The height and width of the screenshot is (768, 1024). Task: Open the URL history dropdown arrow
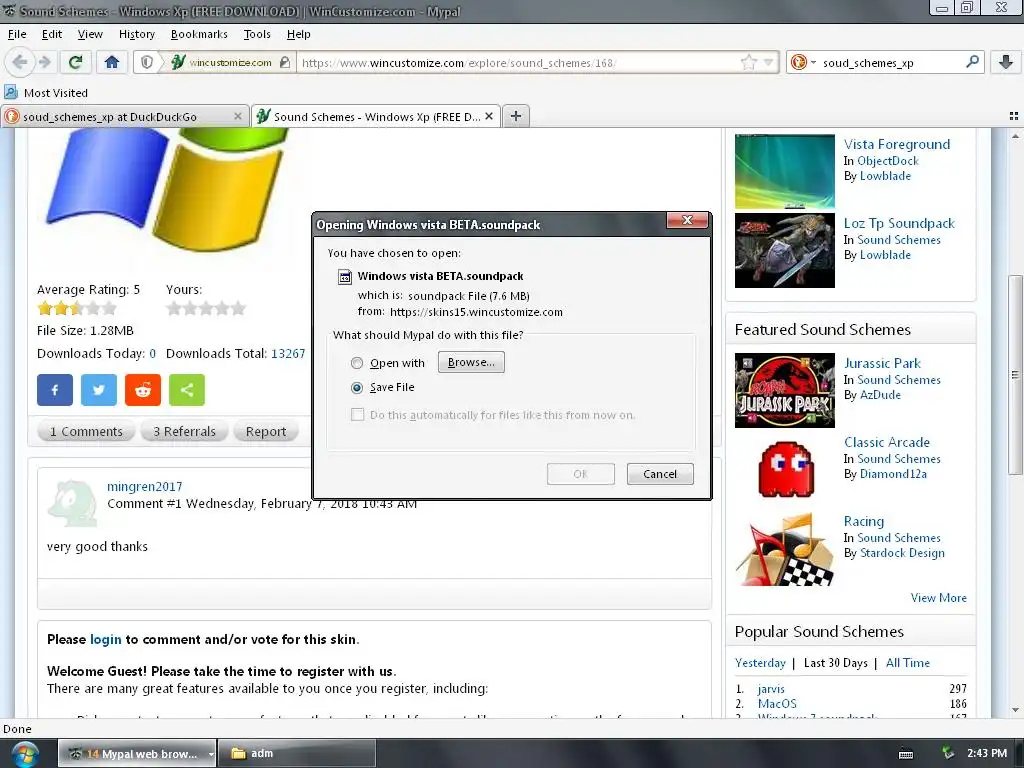769,62
